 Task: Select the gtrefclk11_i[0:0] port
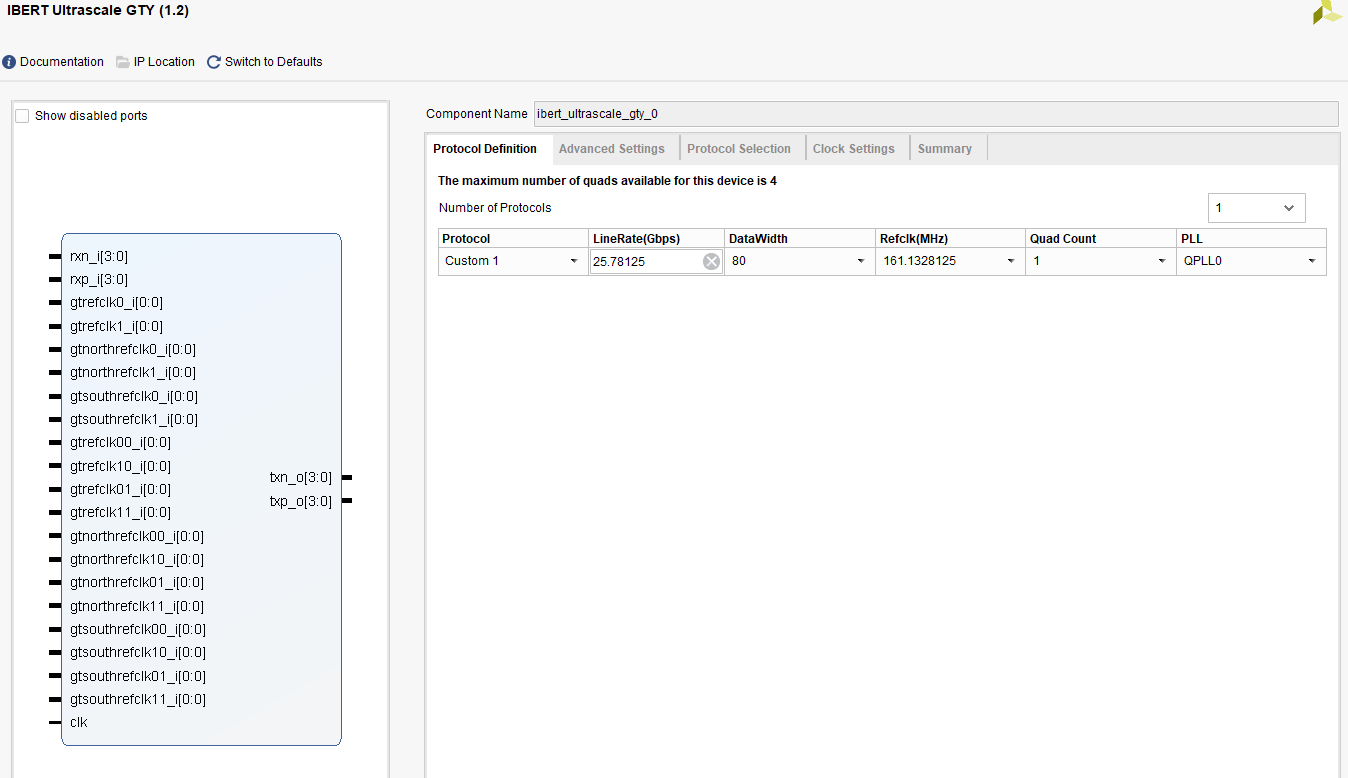click(120, 513)
